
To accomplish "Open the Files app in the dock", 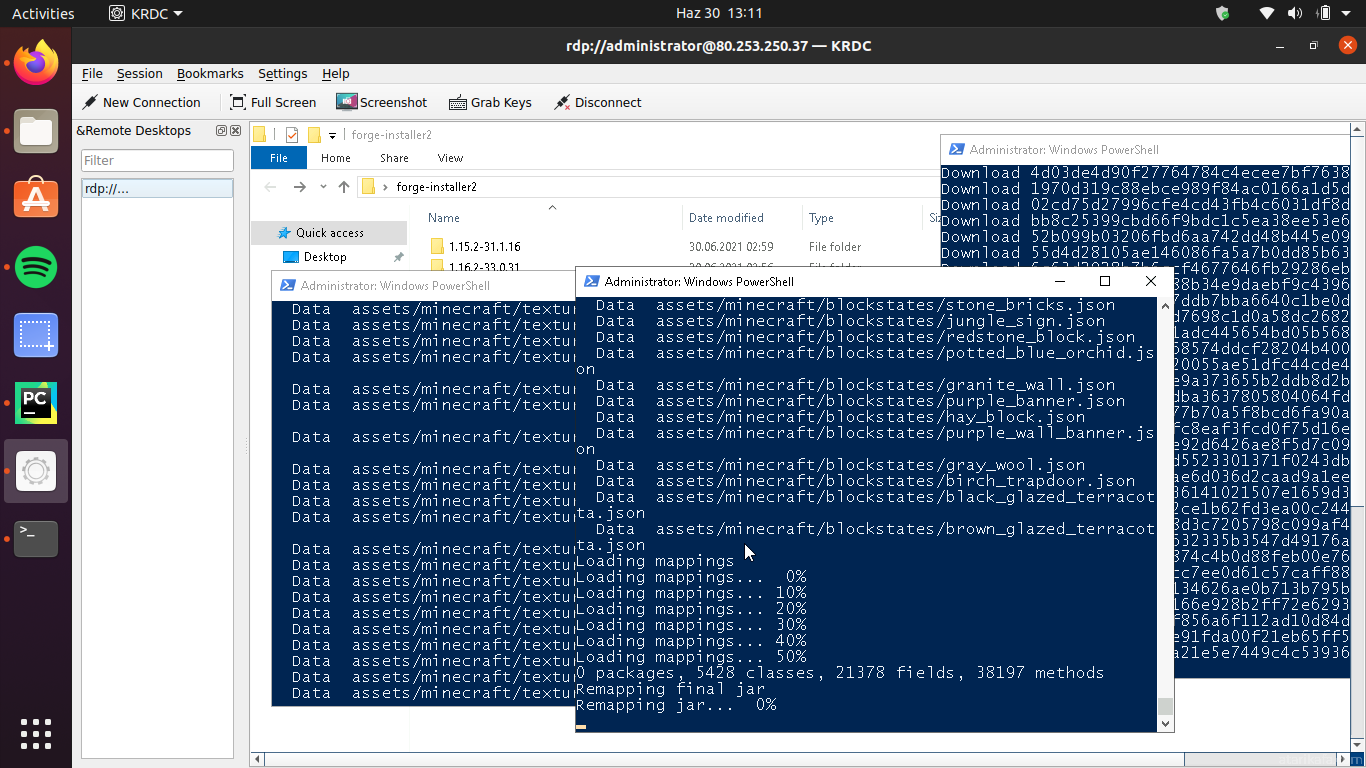I will click(x=36, y=131).
